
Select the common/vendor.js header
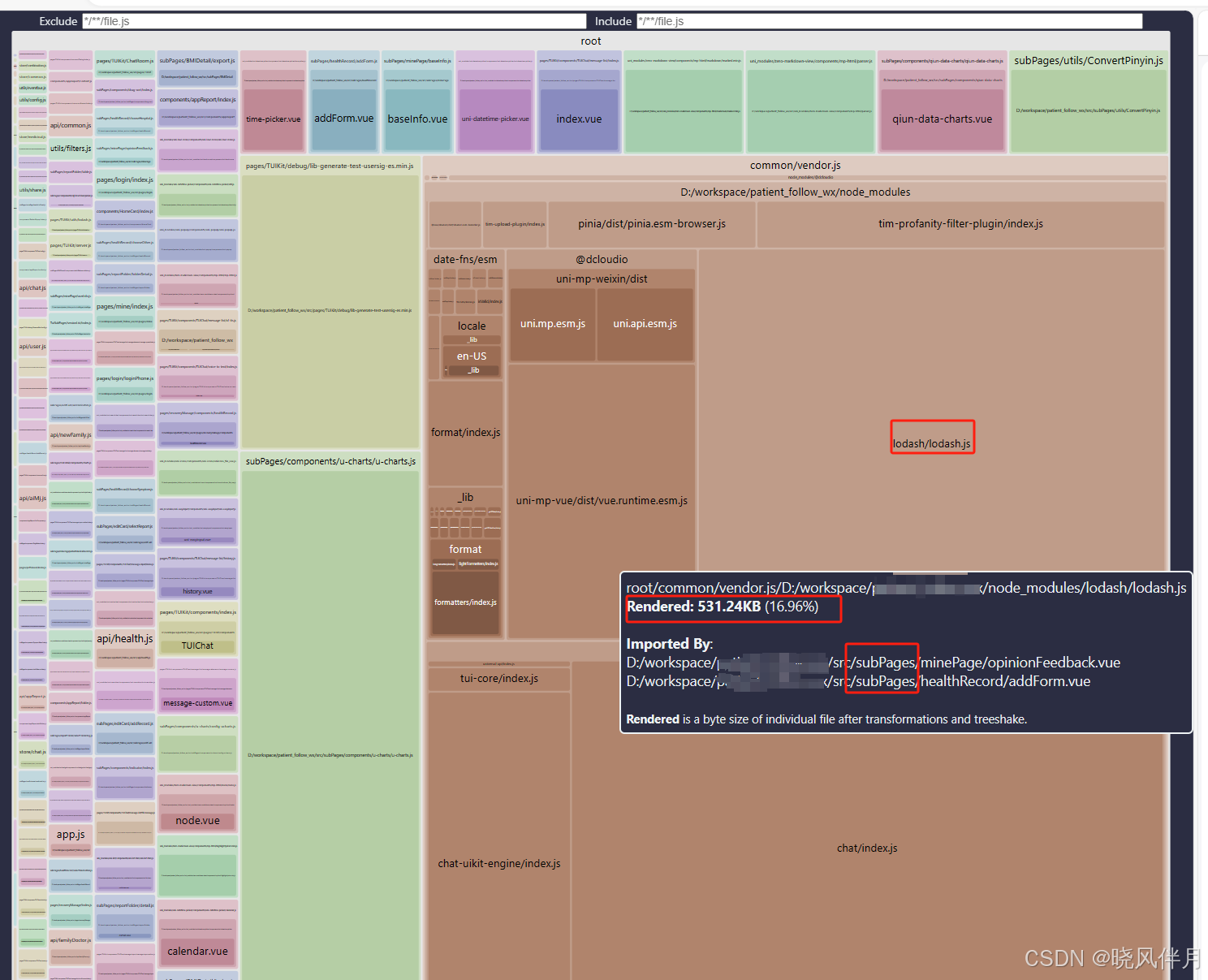tap(796, 165)
